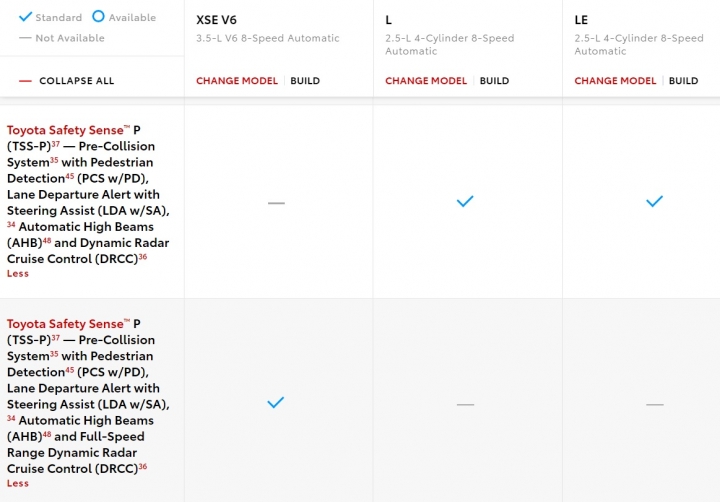Click LE column dash in Full-Speed Range row

point(654,405)
